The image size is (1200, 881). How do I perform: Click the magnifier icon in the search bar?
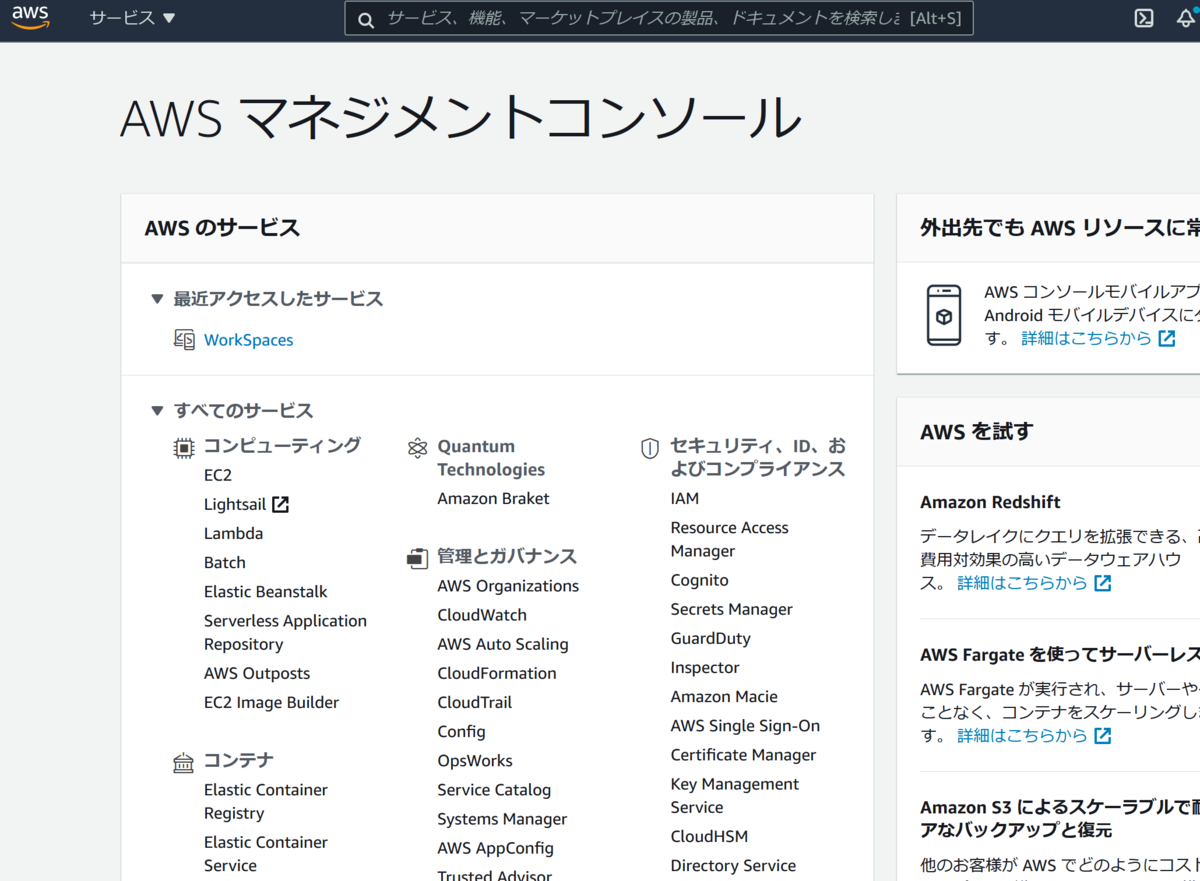366,18
